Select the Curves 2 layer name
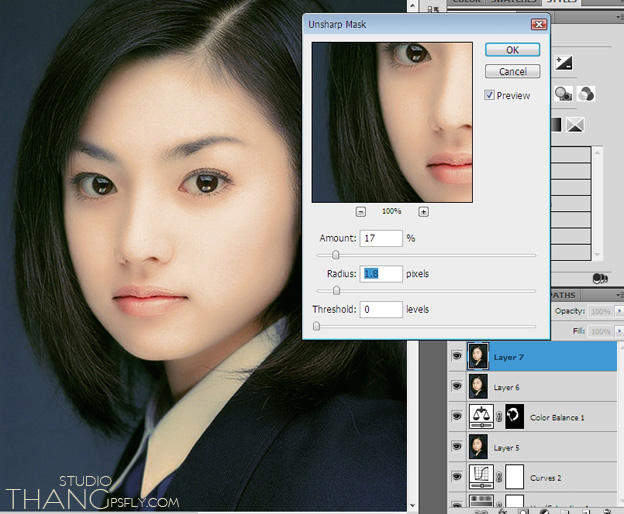The width and height of the screenshot is (624, 514). (546, 478)
